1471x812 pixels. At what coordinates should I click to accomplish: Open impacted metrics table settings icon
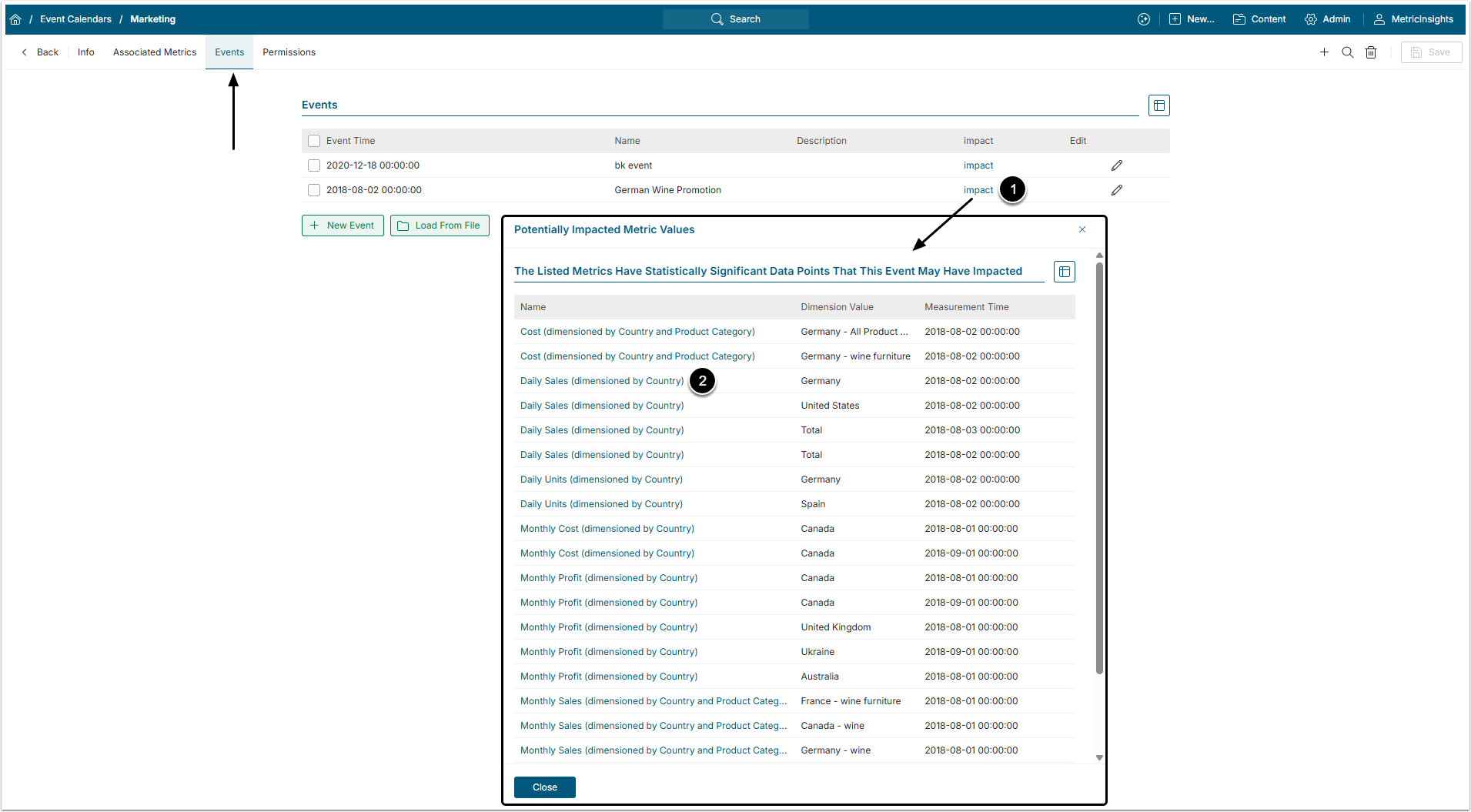click(1064, 272)
